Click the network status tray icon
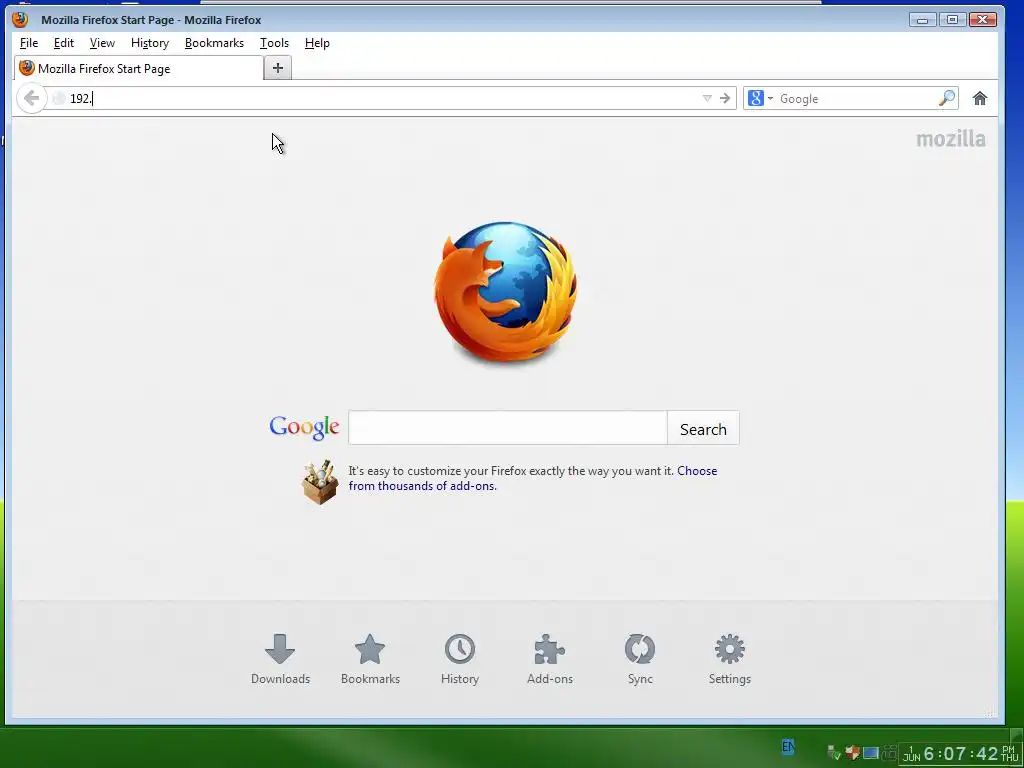Viewport: 1024px width, 768px height. point(833,753)
